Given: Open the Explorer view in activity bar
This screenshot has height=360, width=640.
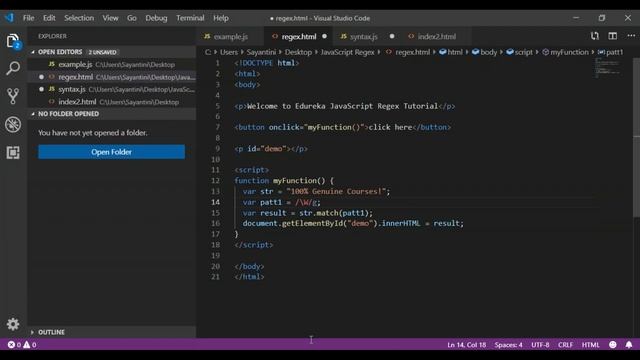Looking at the screenshot, I should tap(13, 41).
